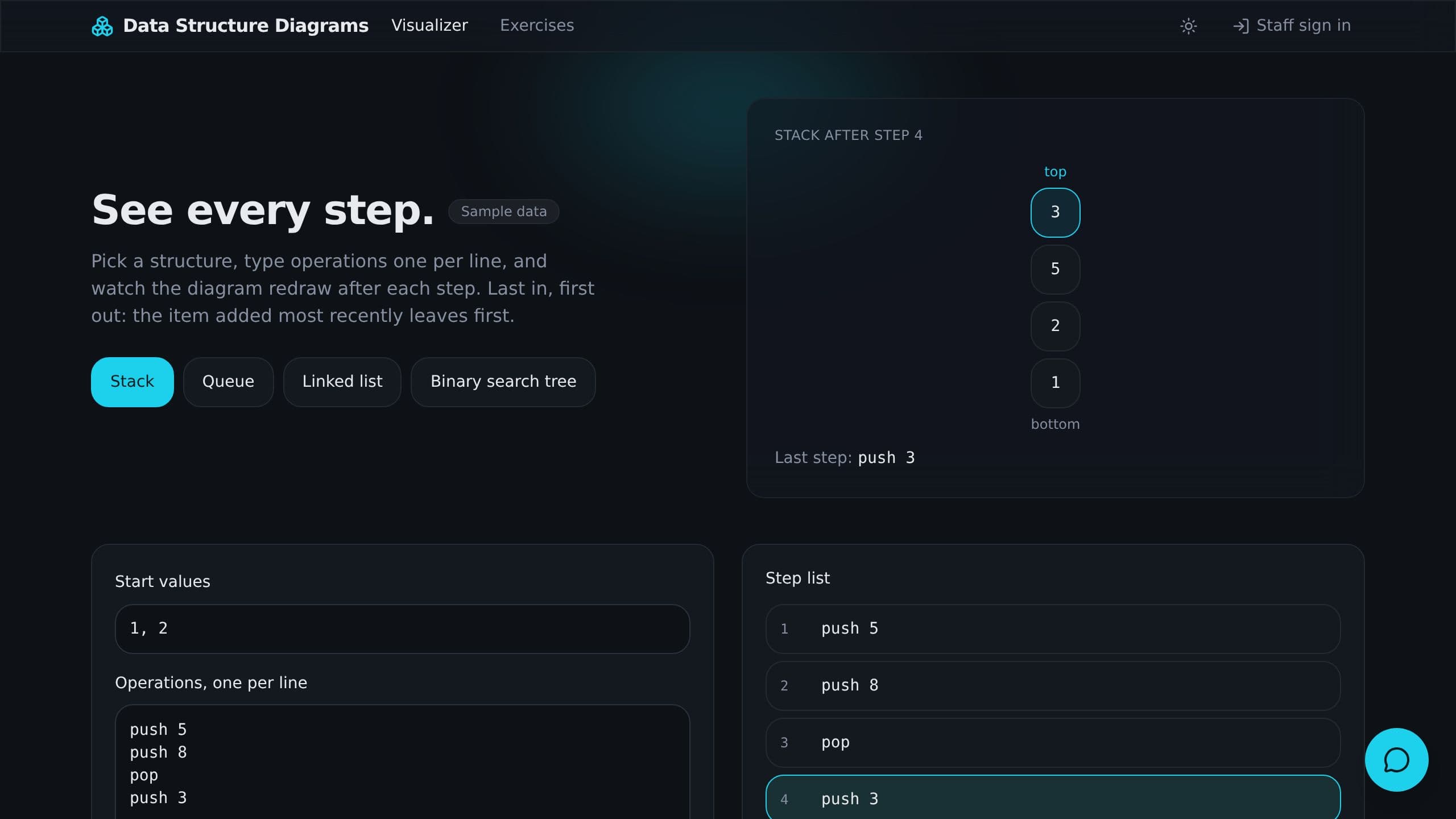Click the 'bottom' label below the stack
This screenshot has width=1456, height=819.
(x=1055, y=424)
